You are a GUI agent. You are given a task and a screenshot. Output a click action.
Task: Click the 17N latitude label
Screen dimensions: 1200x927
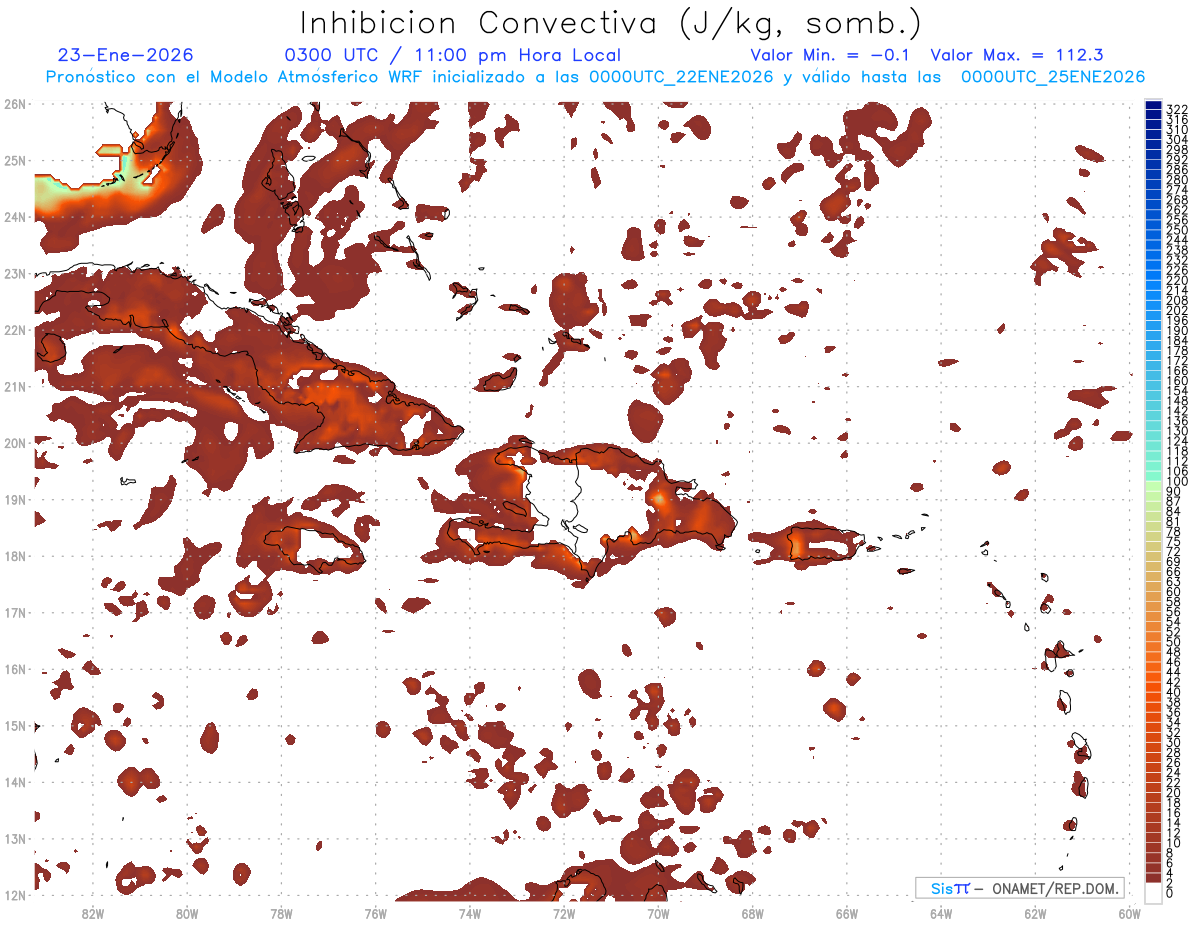pos(14,612)
